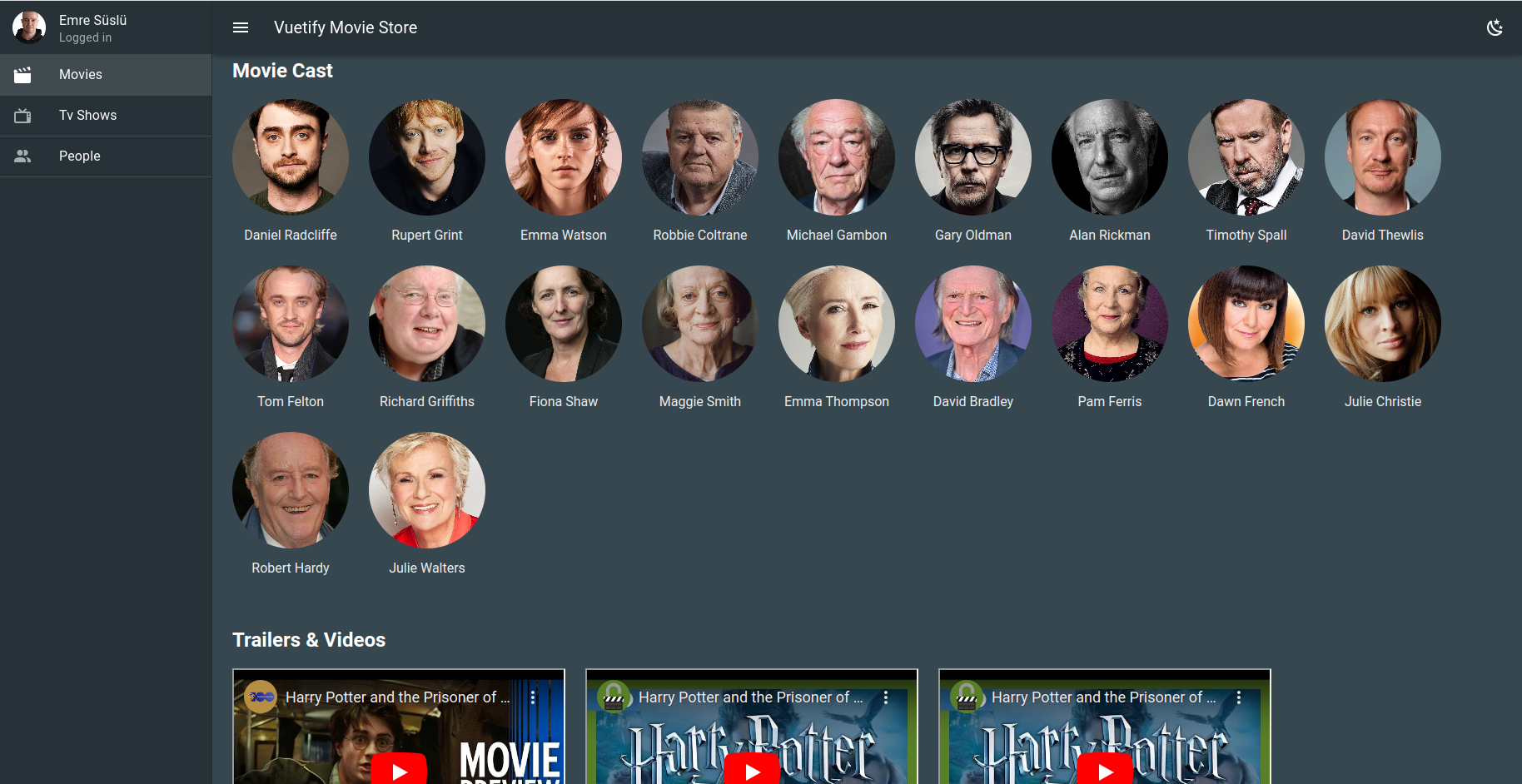Viewport: 1522px width, 784px height.
Task: Click the Vuetify Movie Store title
Action: point(345,27)
